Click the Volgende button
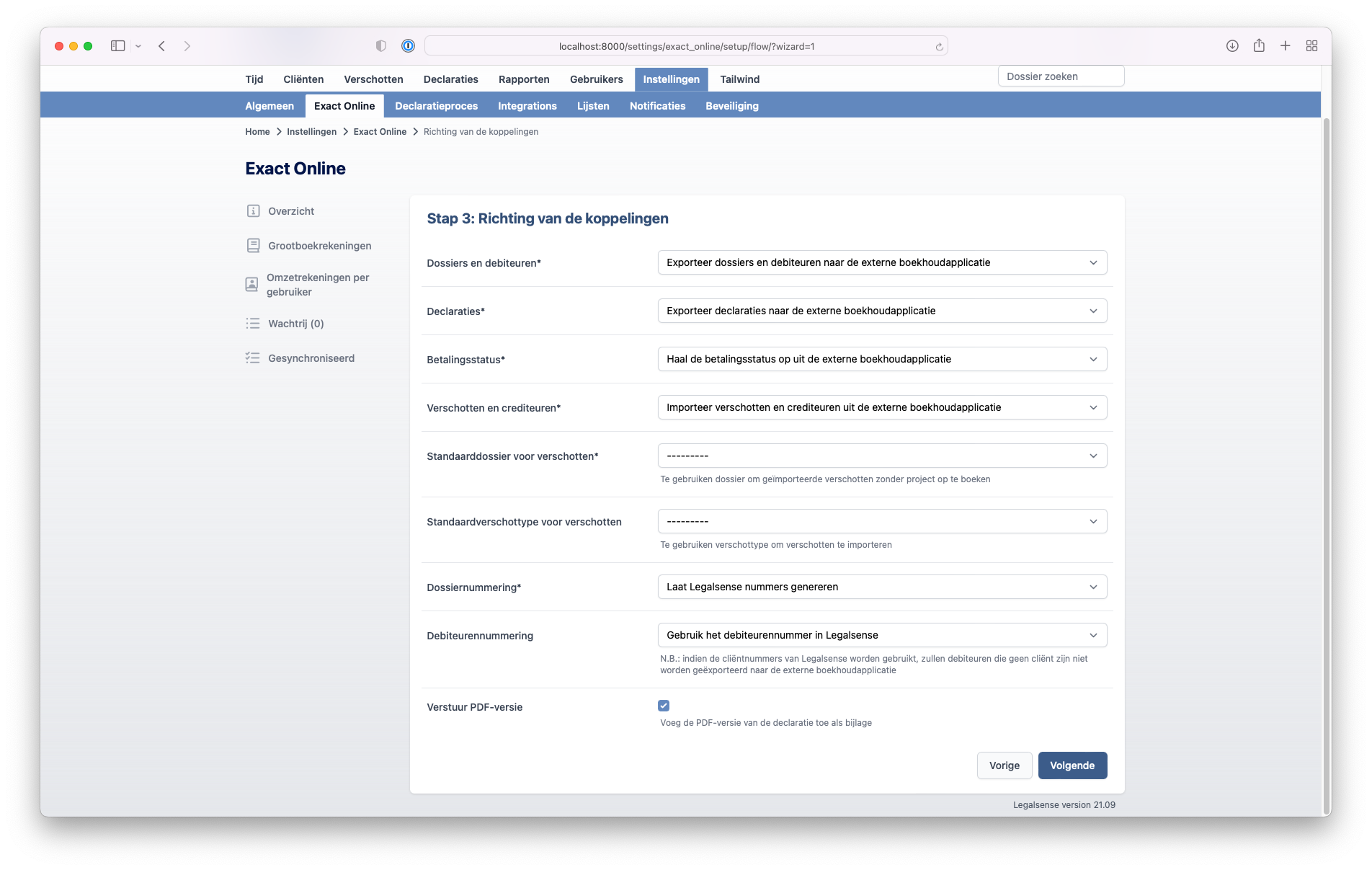1372x870 pixels. (1072, 765)
